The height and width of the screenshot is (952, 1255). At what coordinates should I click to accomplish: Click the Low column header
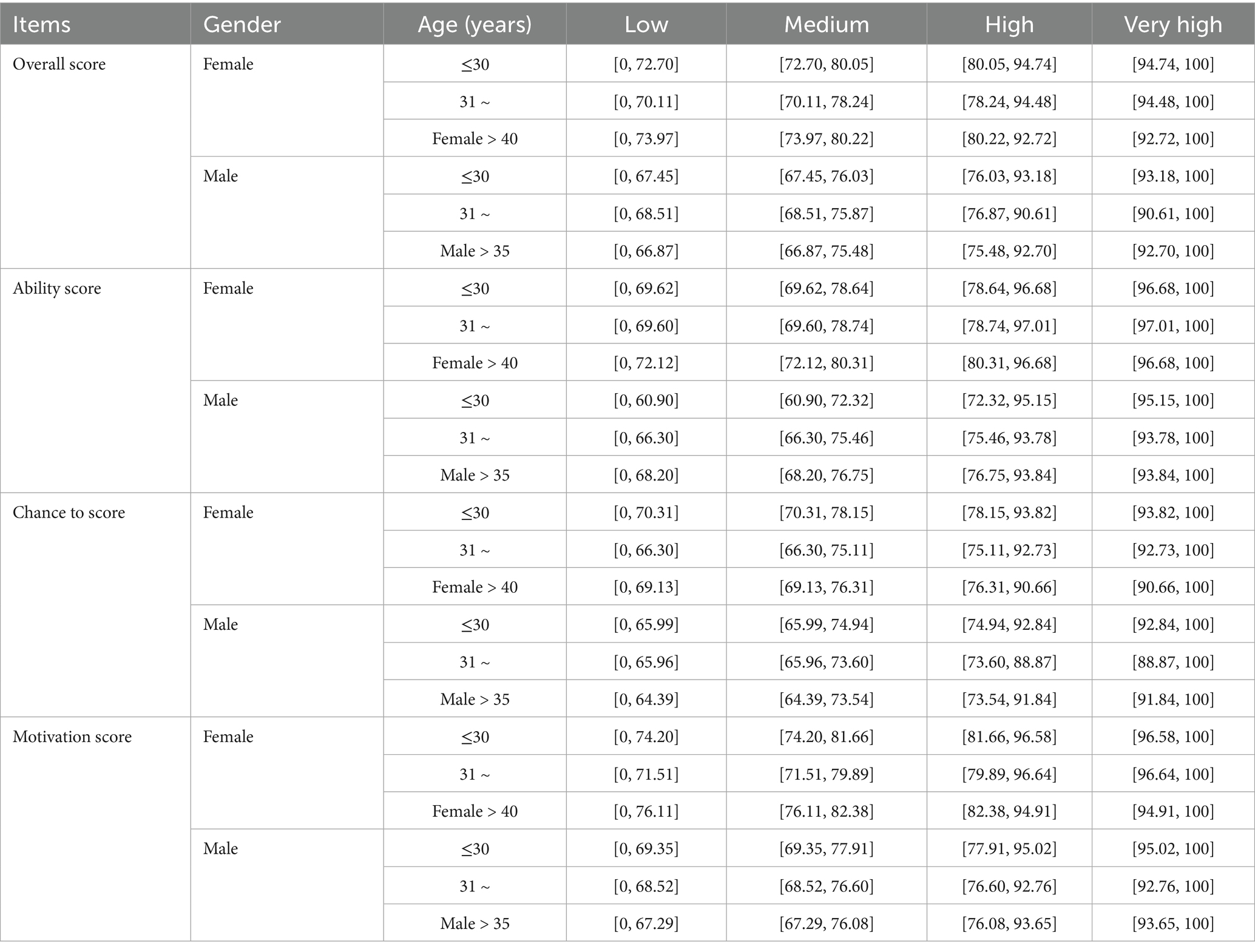click(x=646, y=25)
